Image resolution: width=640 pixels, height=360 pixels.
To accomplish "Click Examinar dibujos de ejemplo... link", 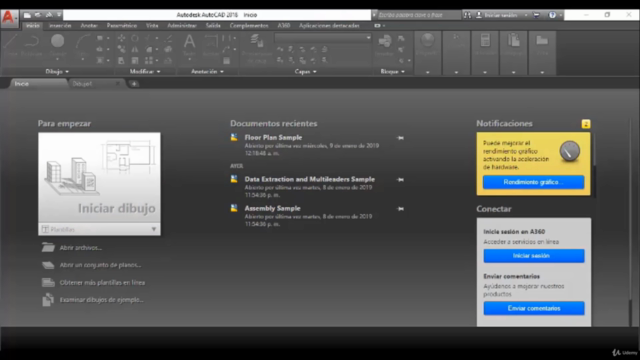I will point(102,300).
